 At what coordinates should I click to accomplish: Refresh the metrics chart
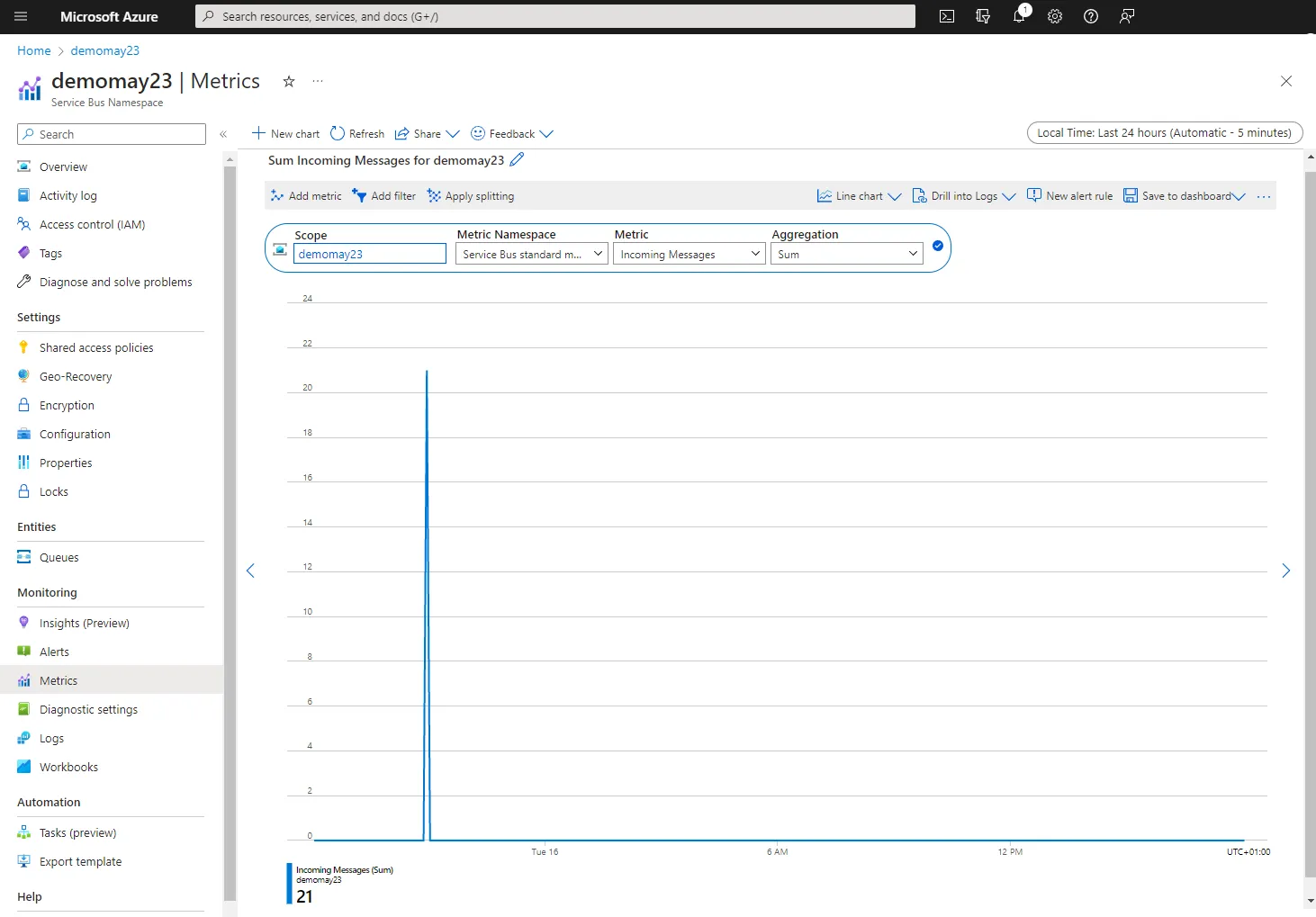pyautogui.click(x=357, y=133)
